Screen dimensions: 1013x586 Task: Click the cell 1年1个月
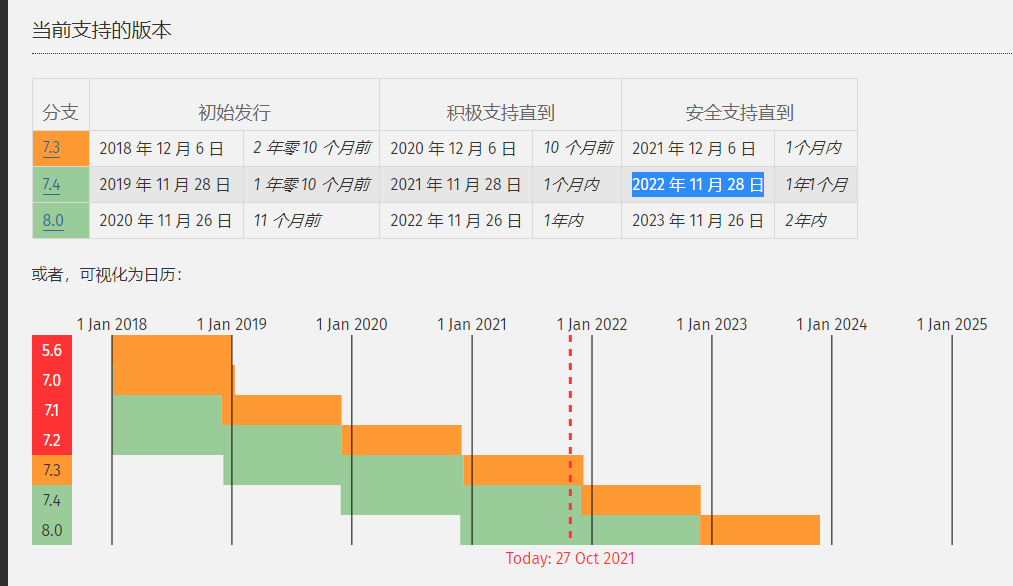[815, 184]
